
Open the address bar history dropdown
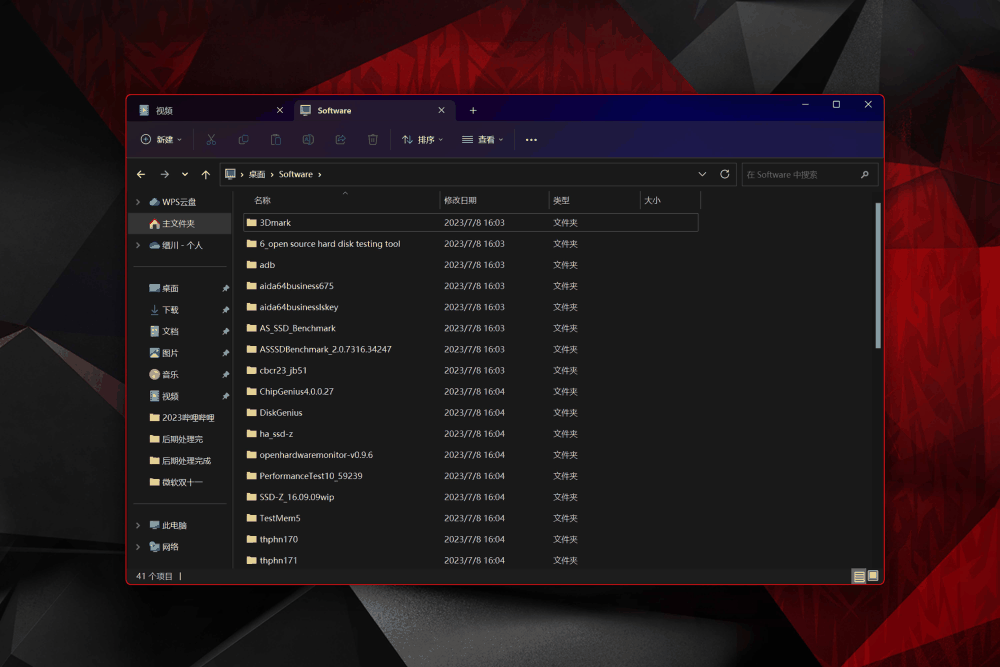pyautogui.click(x=702, y=174)
